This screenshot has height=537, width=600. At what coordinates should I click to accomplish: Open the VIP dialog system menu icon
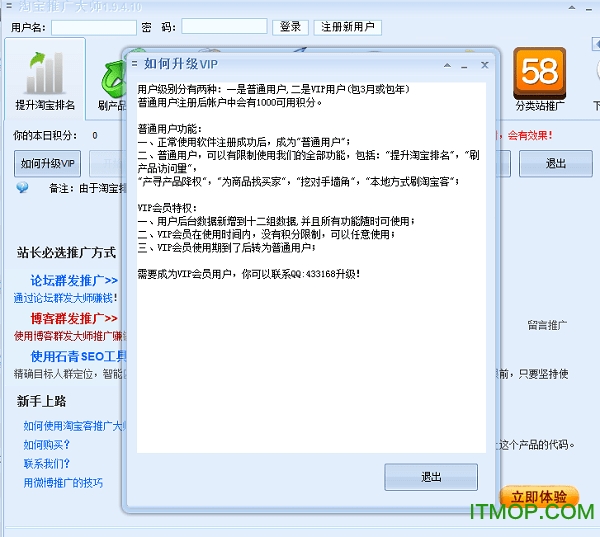tap(134, 64)
